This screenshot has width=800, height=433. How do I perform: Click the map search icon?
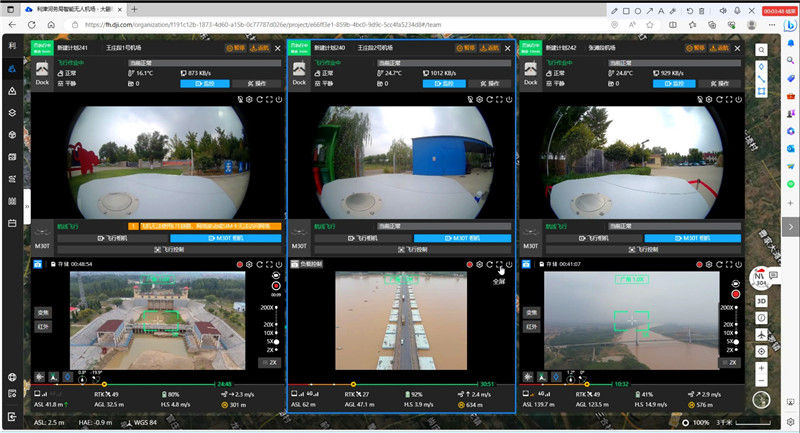[x=761, y=50]
